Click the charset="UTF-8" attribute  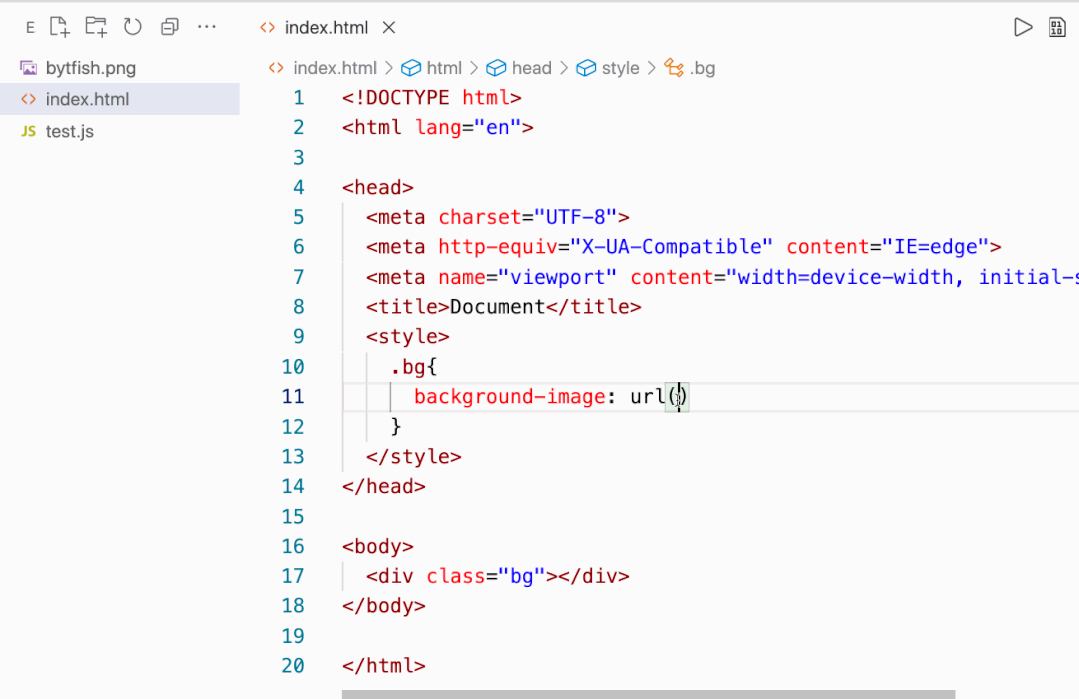[x=528, y=217]
